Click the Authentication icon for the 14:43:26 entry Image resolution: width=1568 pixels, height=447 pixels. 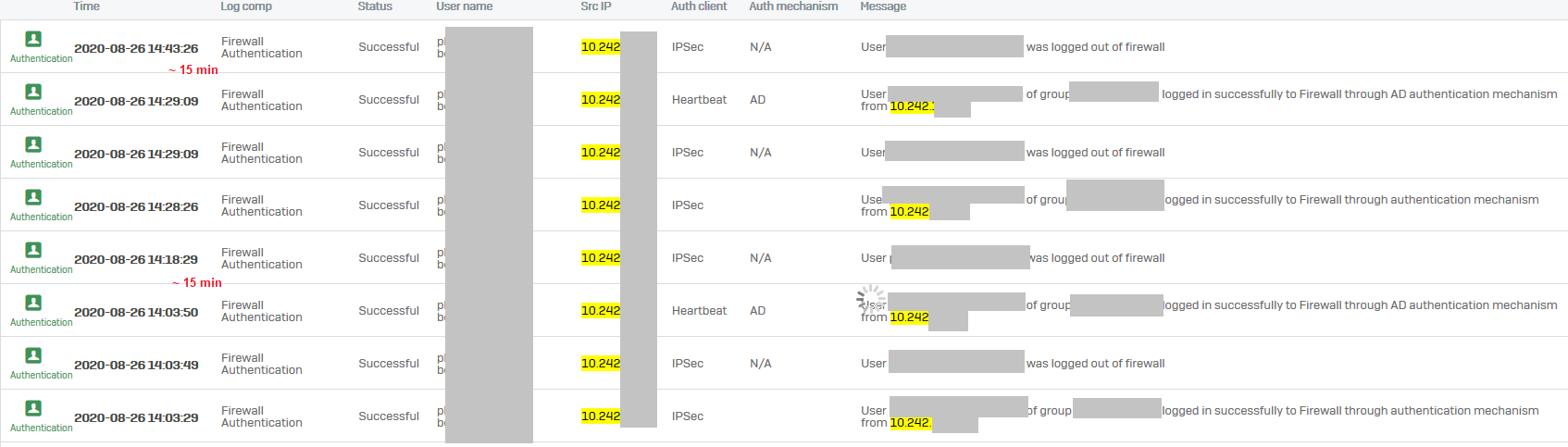pos(33,39)
